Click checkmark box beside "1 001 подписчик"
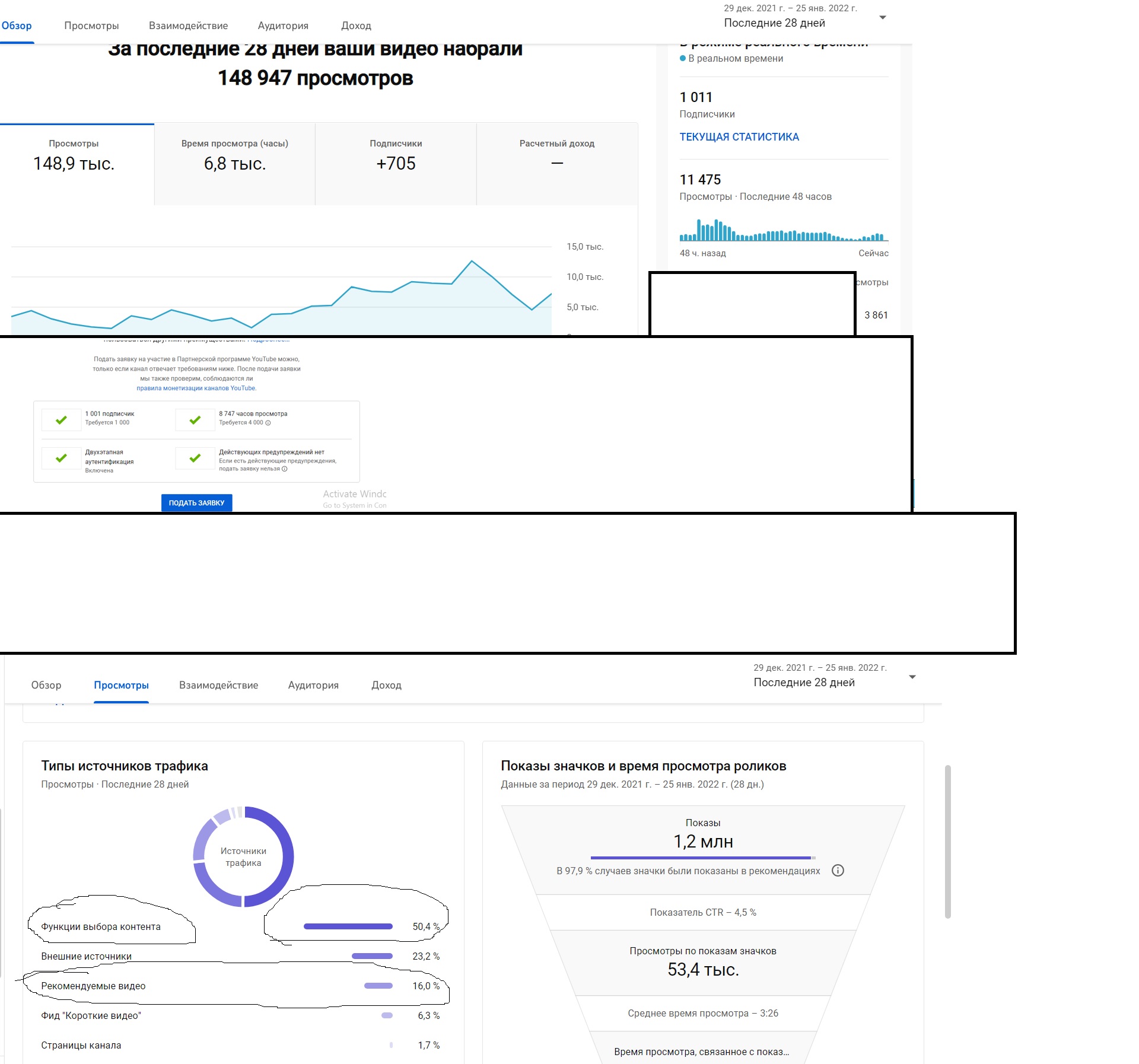 pos(61,420)
